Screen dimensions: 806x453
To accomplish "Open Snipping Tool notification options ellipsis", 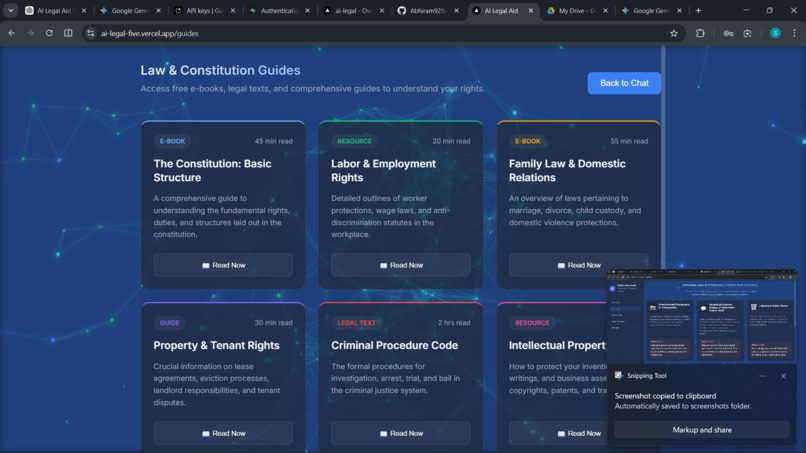I will [762, 376].
